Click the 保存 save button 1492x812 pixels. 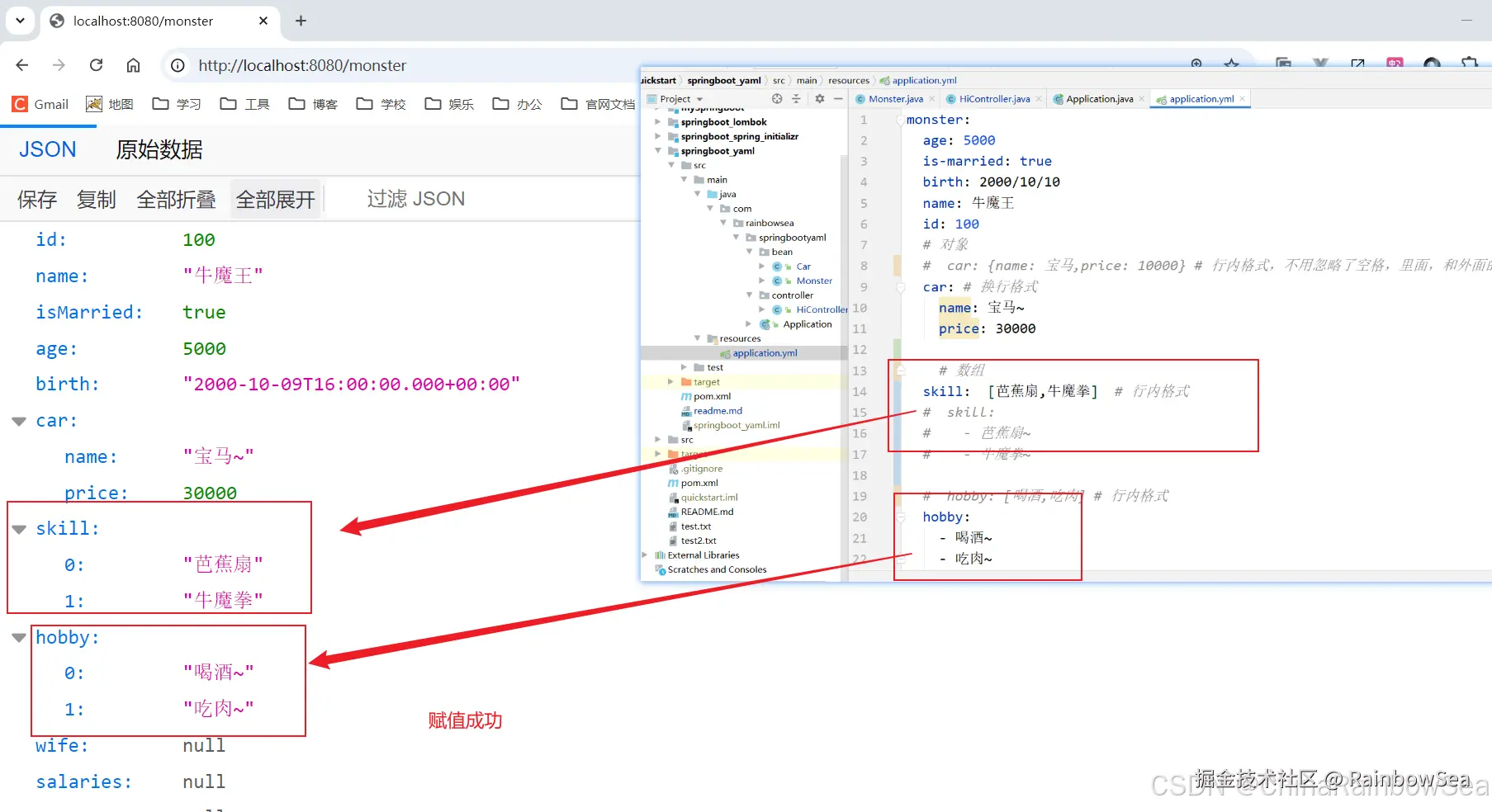(37, 200)
